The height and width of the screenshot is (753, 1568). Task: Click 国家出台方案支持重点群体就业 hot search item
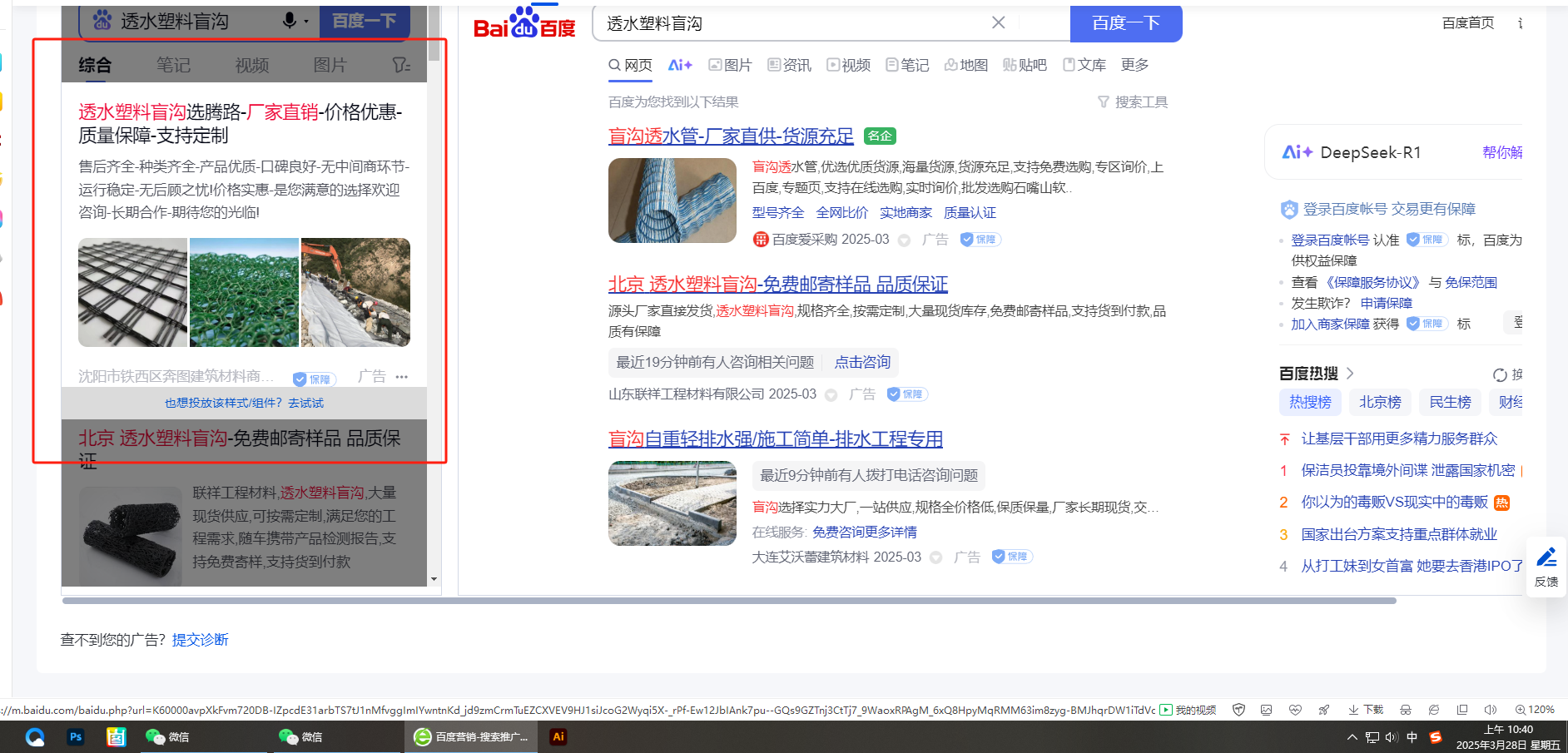[x=1399, y=534]
